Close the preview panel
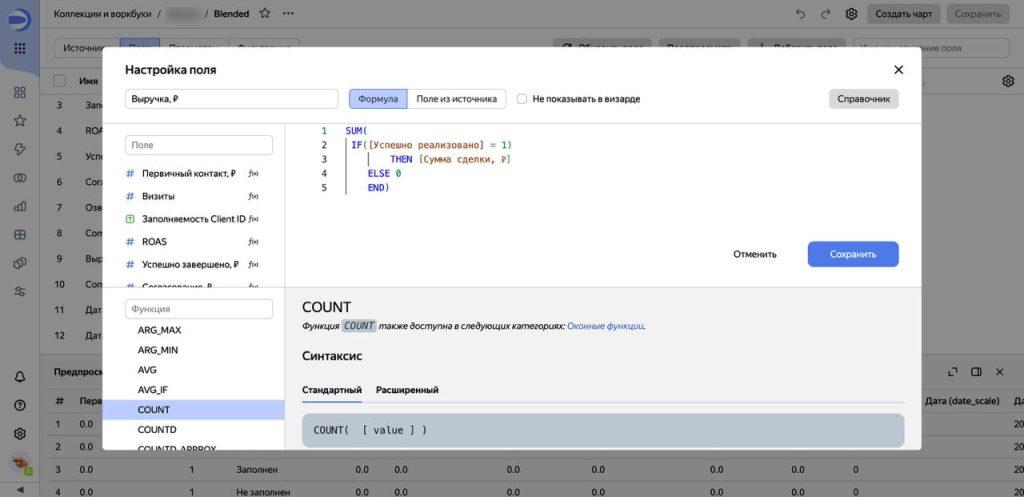This screenshot has width=1024, height=497. coord(999,372)
